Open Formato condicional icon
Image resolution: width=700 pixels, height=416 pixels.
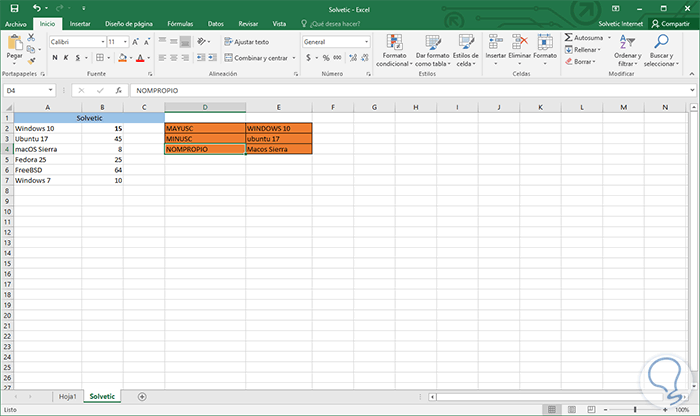394,42
